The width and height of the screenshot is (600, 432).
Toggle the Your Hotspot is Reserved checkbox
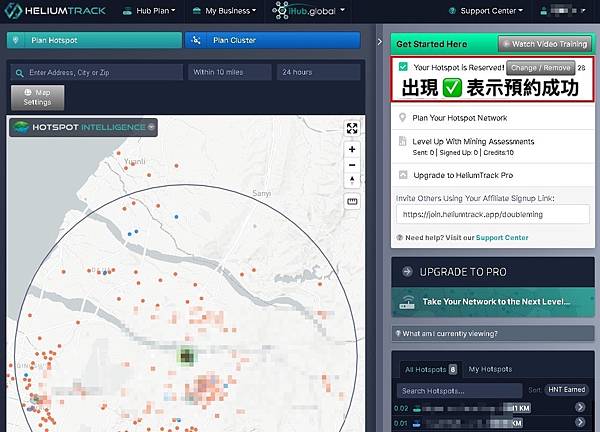click(x=403, y=67)
